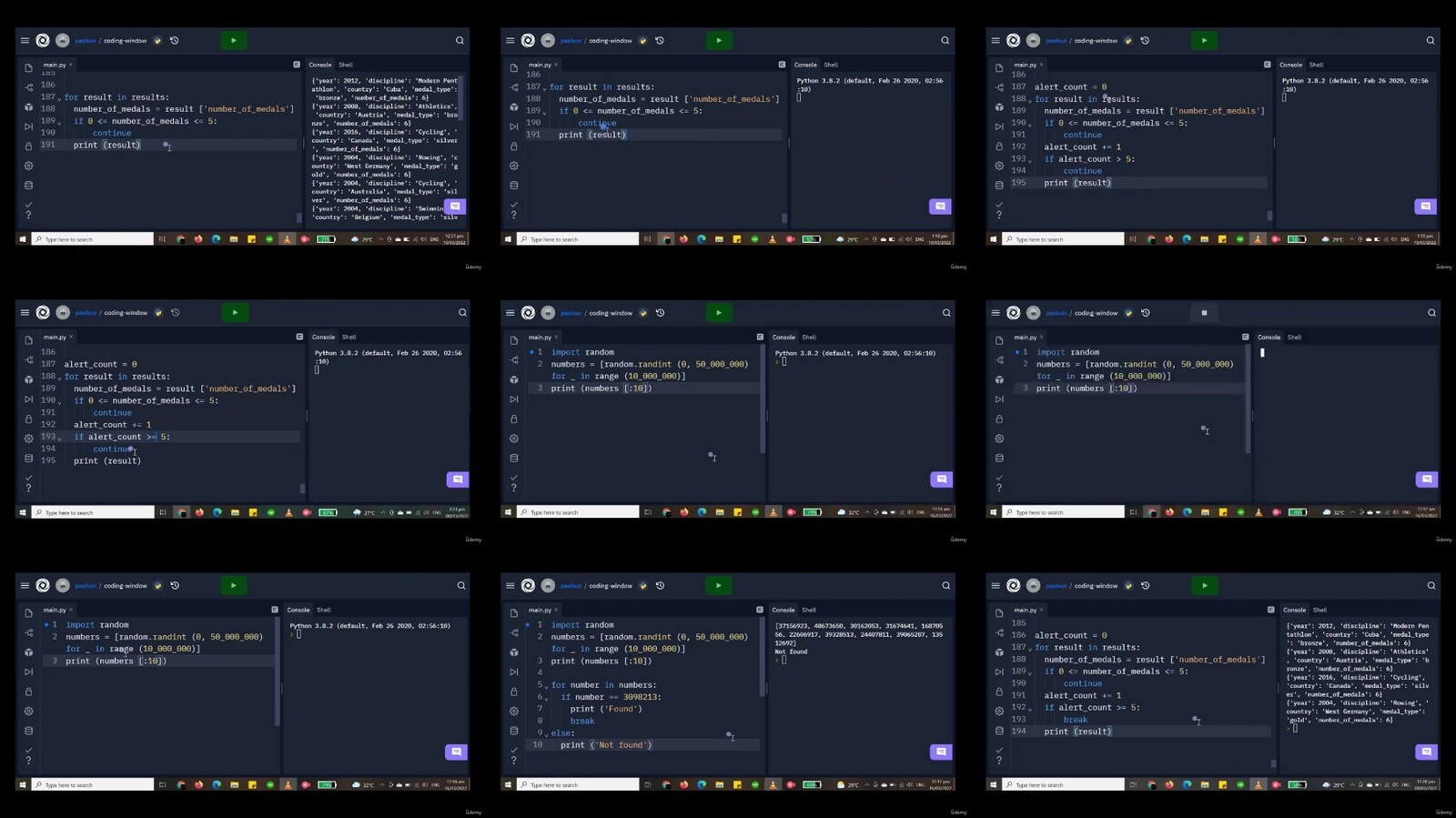Screen dimensions: 1456x818
Task: Click chat button in the Stop-button window
Action: tap(1427, 479)
